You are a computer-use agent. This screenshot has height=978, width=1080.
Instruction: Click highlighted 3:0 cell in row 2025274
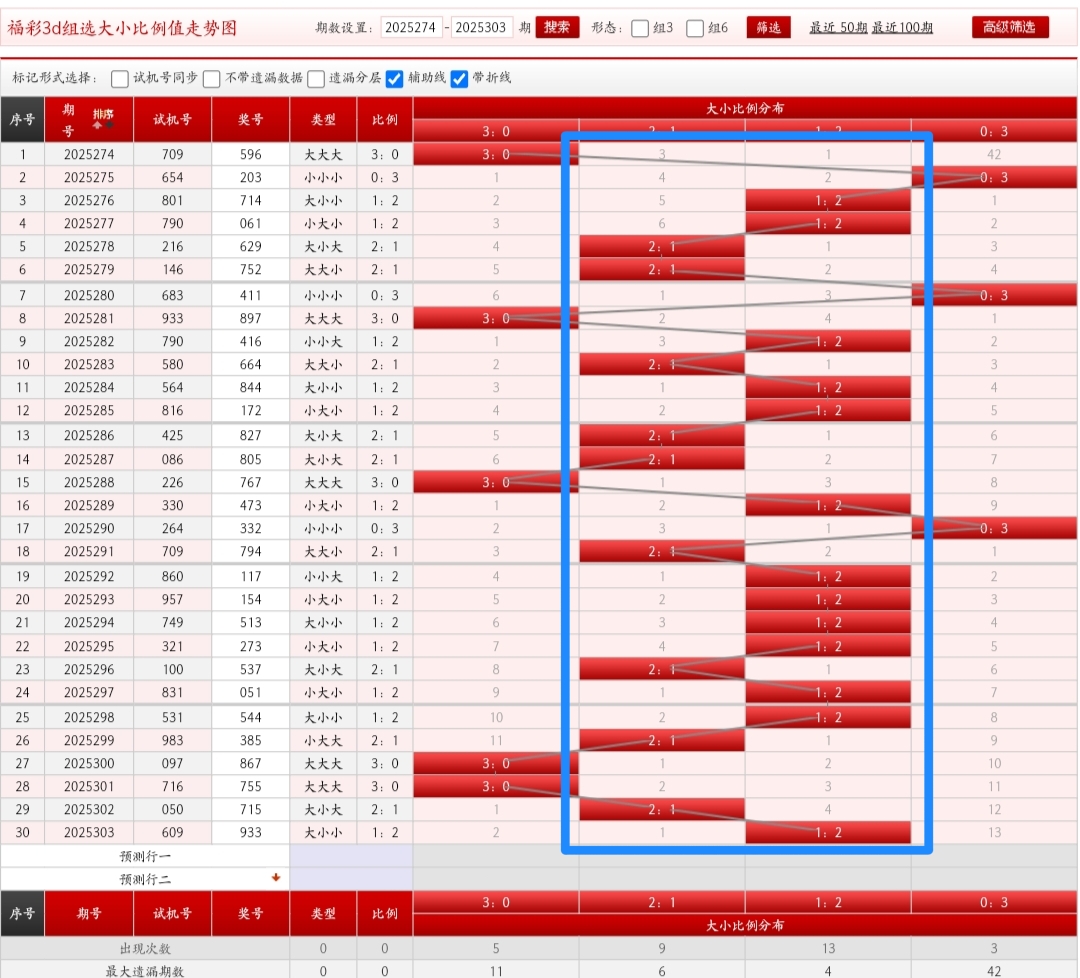[496, 154]
